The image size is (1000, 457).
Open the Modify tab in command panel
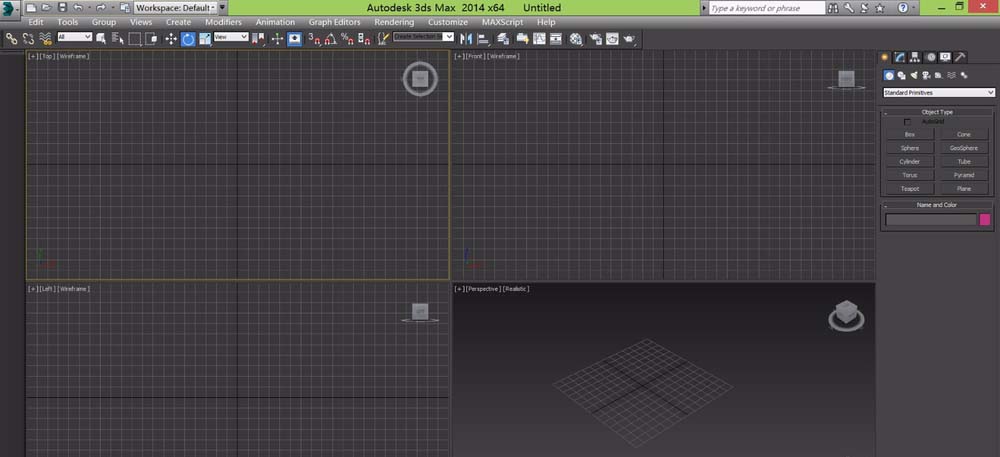coord(900,57)
